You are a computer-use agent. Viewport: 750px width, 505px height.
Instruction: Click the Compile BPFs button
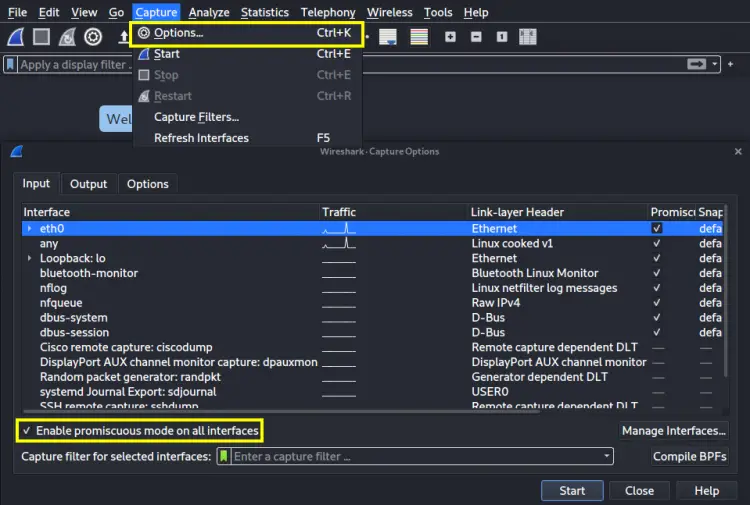(689, 457)
